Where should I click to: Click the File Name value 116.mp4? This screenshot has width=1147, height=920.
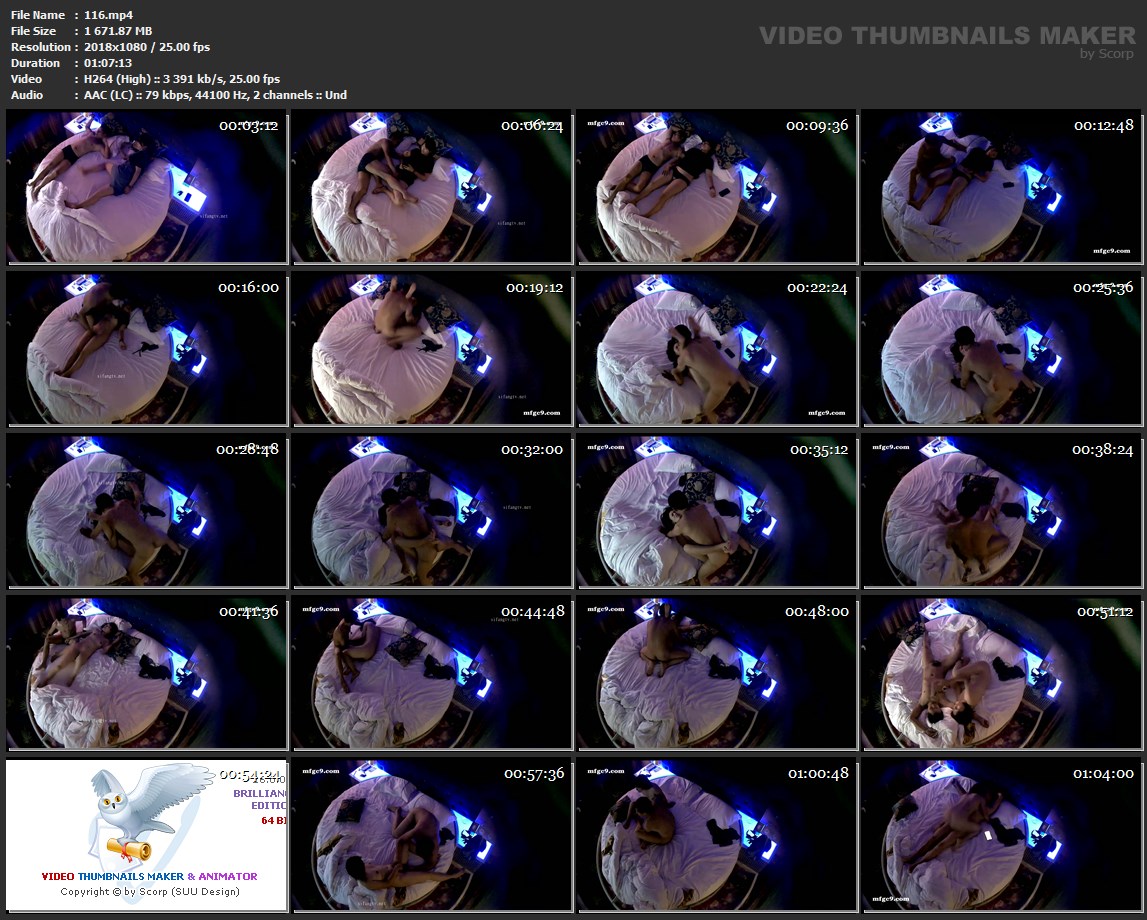click(109, 15)
